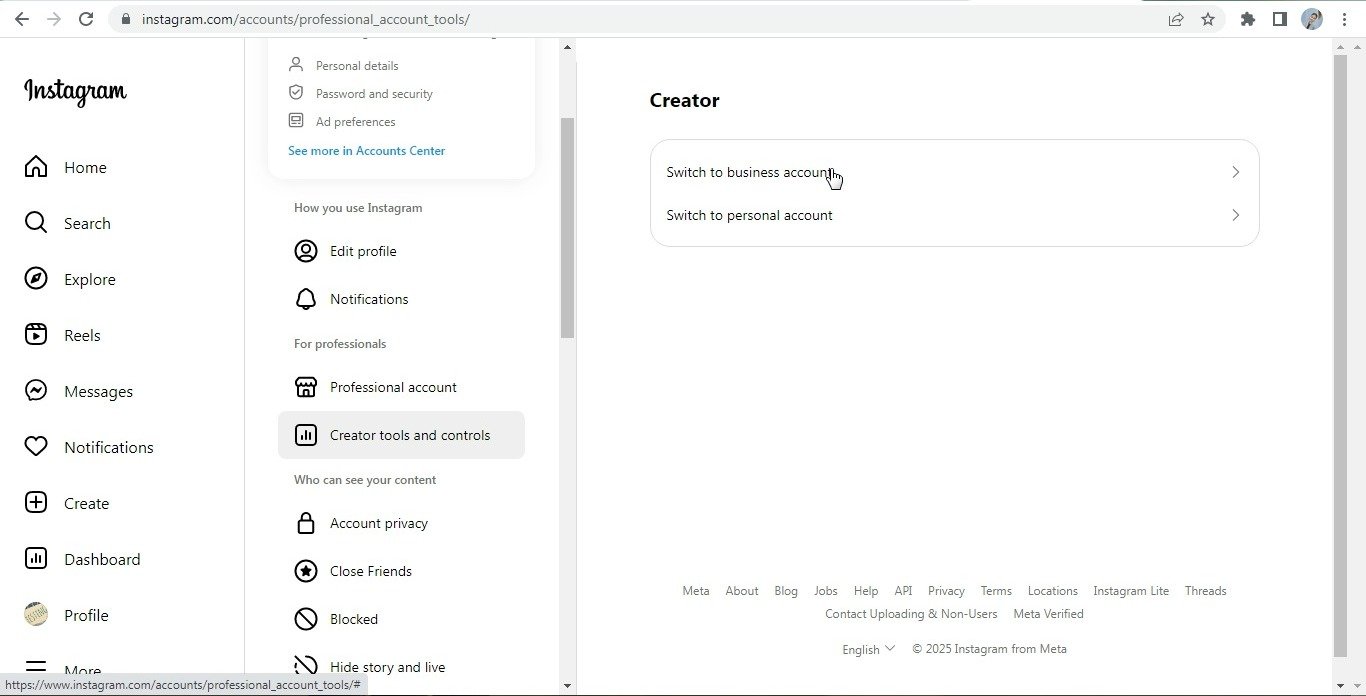Open Profile avatar in the sidebar

tap(36, 614)
